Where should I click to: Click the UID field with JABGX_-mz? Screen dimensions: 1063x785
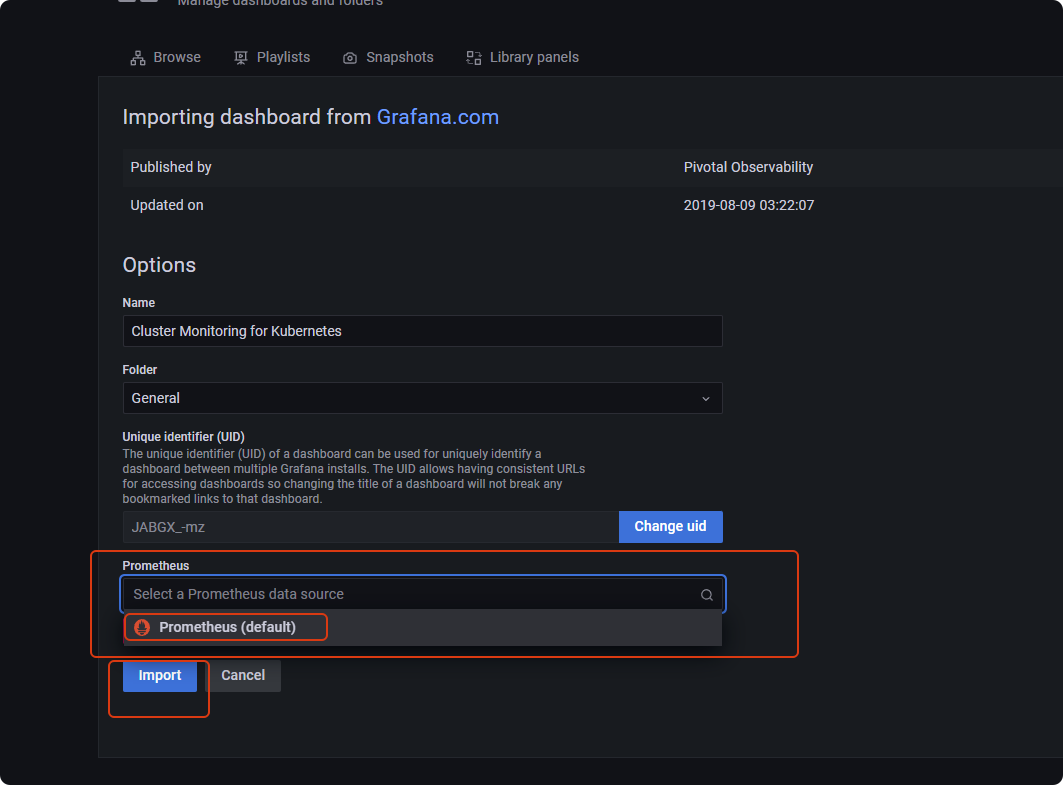pyautogui.click(x=371, y=527)
